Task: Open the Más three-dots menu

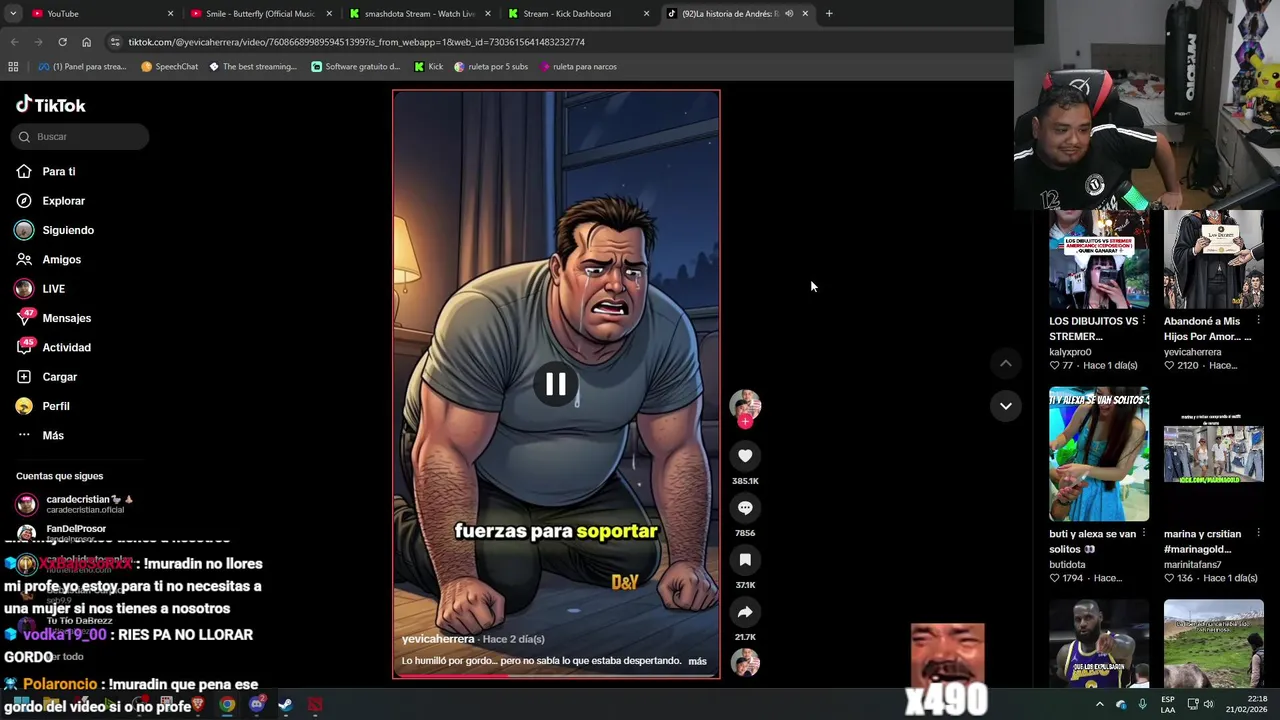Action: pyautogui.click(x=40, y=435)
